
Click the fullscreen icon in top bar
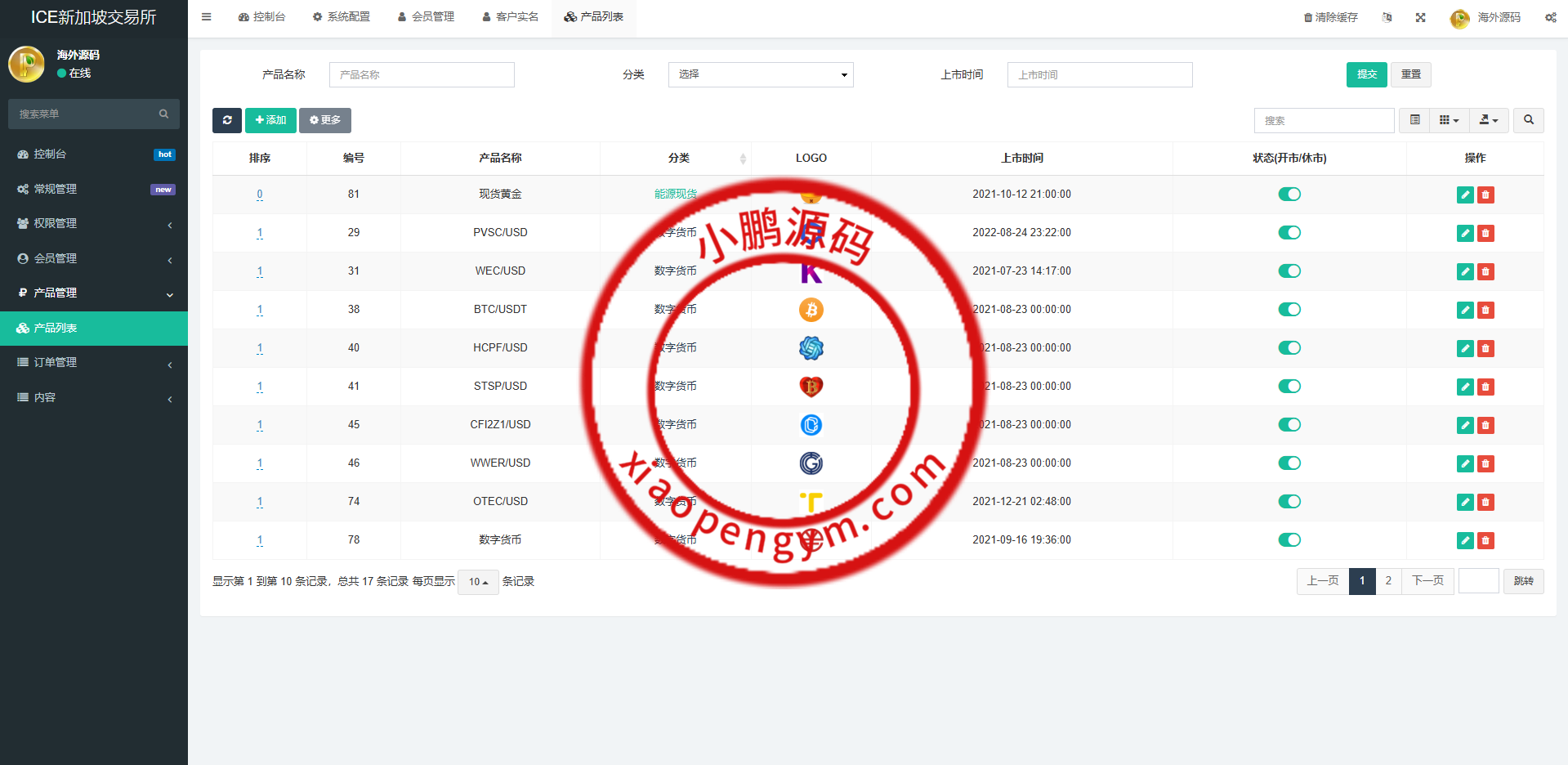tap(1420, 17)
